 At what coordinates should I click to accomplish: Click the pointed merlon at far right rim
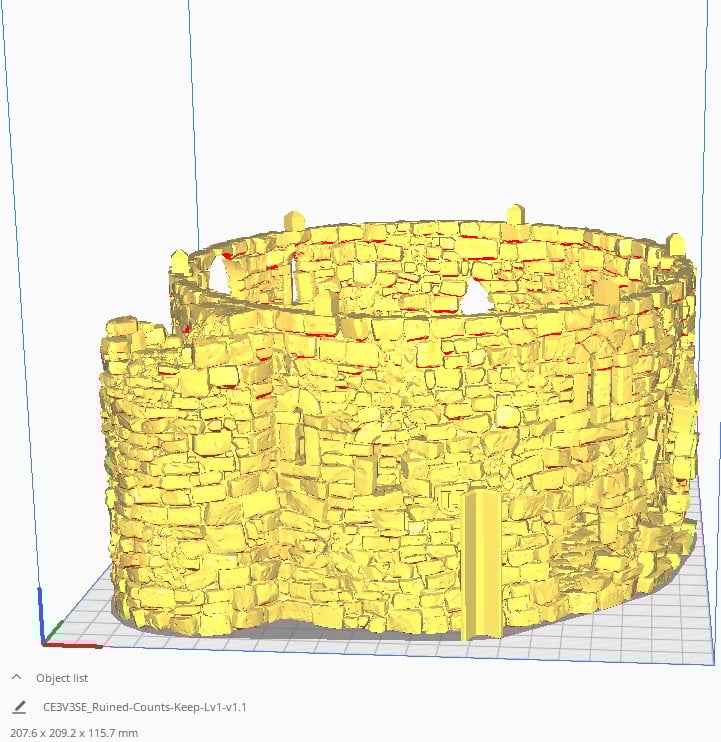point(677,244)
